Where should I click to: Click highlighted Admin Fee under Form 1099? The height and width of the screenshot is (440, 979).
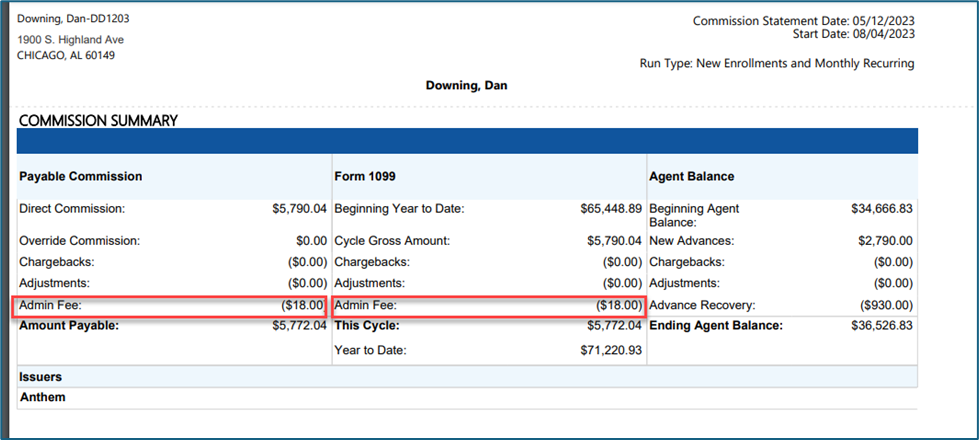[489, 306]
